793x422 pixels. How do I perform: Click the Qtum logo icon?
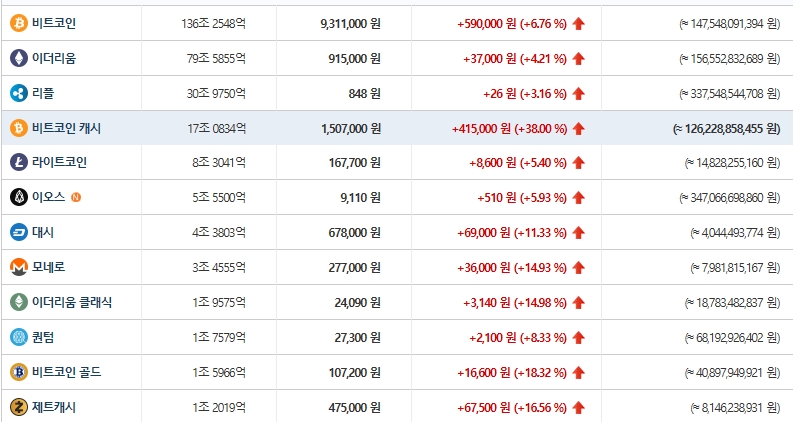click(19, 337)
